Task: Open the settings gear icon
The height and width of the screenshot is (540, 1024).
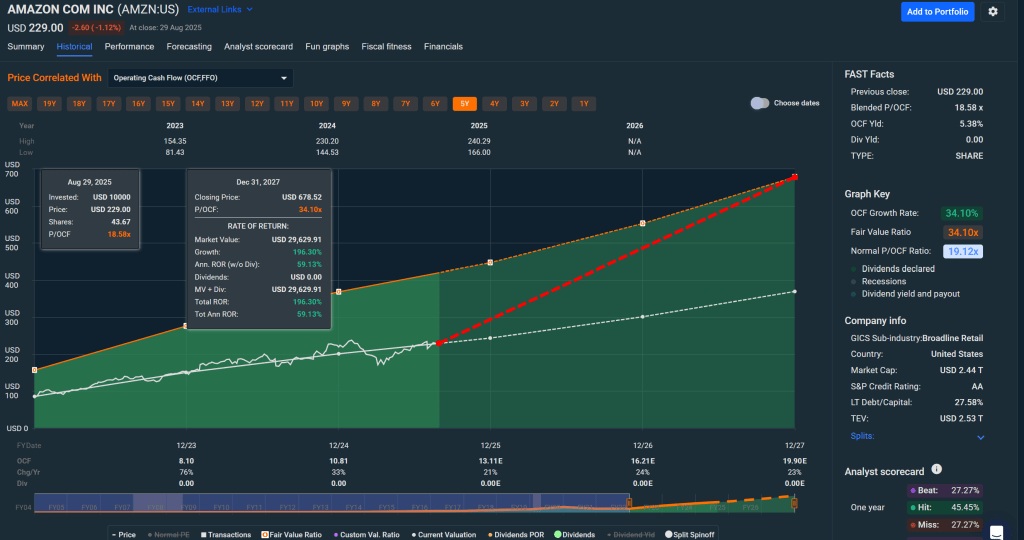Action: [992, 12]
